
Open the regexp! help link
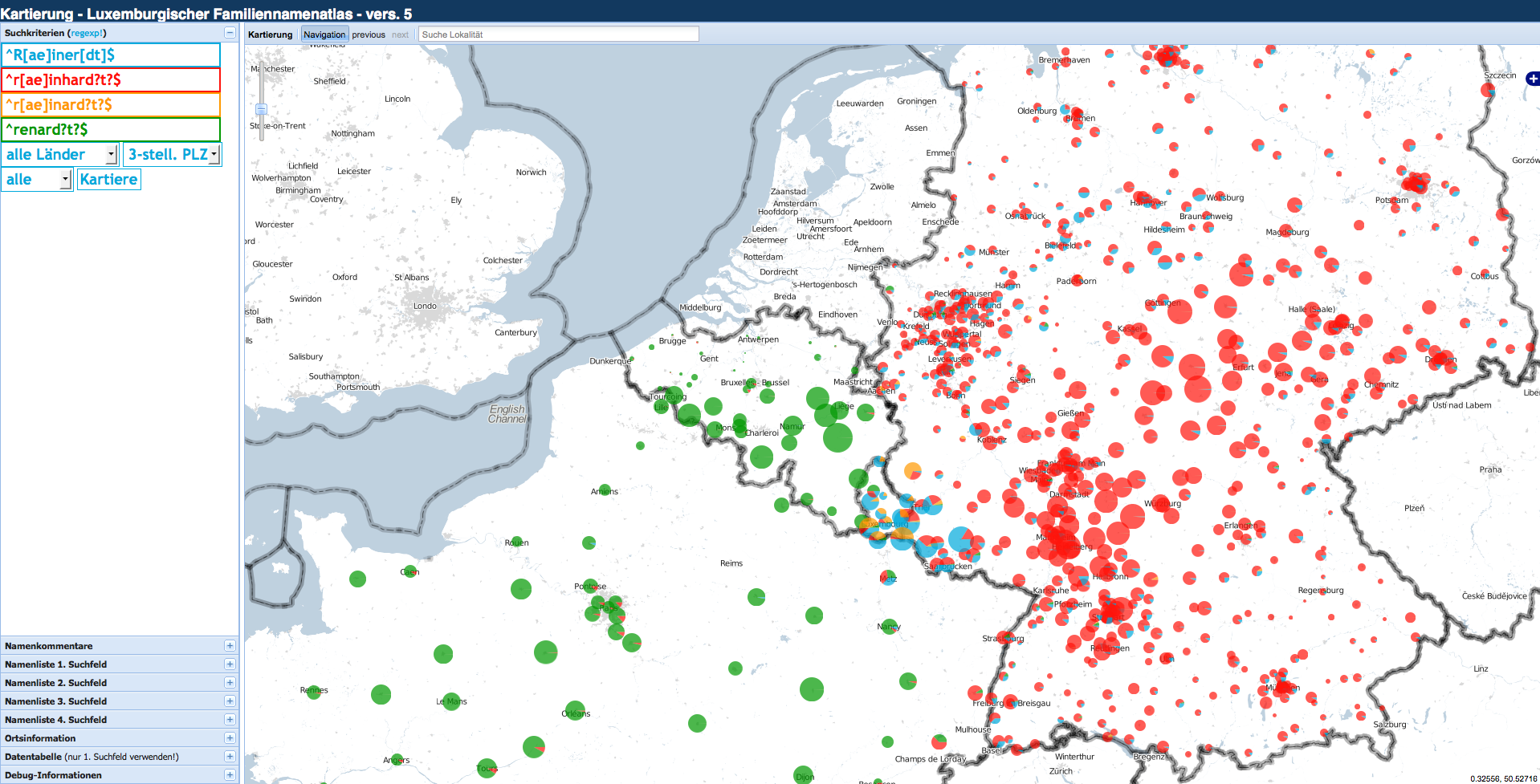(x=87, y=33)
